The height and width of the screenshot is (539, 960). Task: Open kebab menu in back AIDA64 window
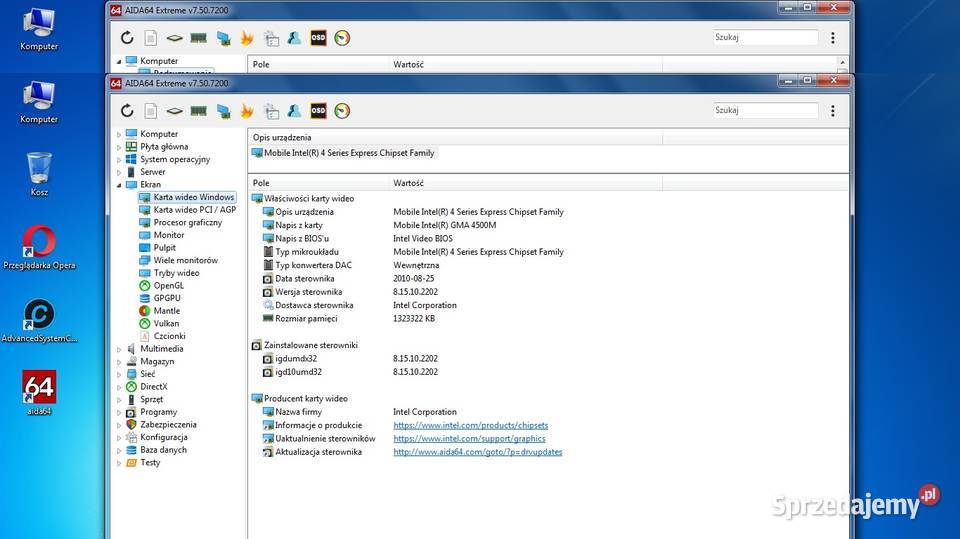tap(833, 38)
